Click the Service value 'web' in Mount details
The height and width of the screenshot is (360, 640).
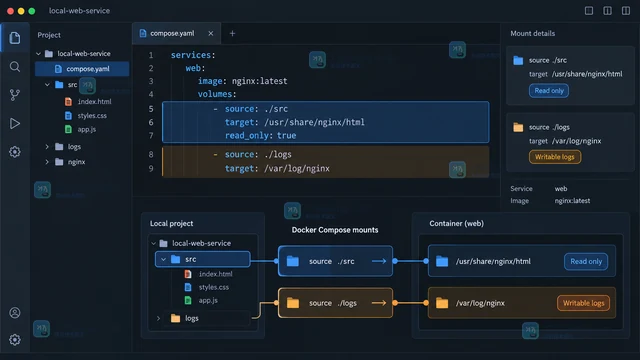point(561,189)
